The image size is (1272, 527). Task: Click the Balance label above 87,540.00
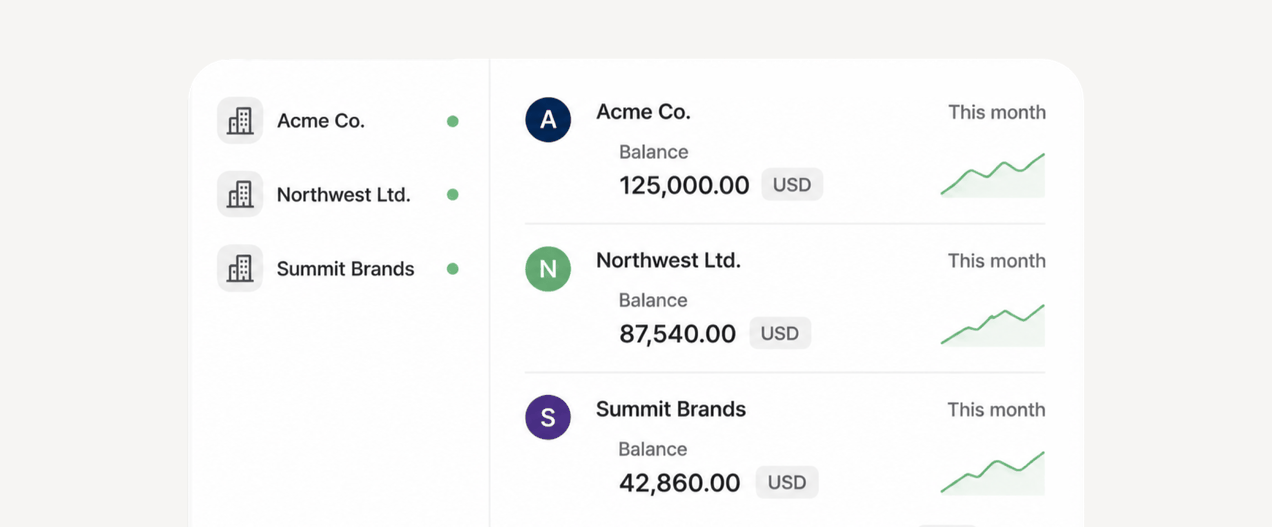click(653, 300)
